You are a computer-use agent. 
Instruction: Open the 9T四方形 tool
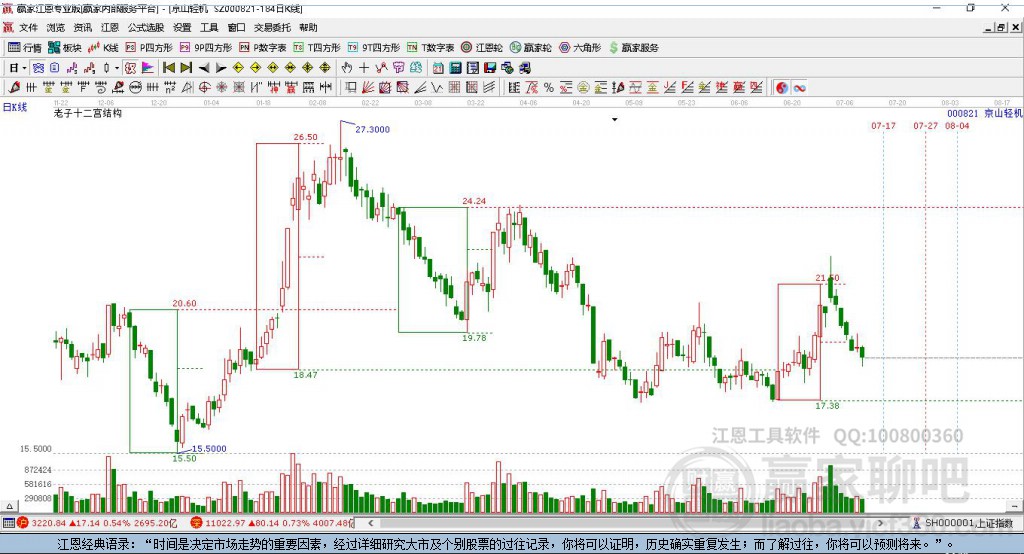pos(374,48)
